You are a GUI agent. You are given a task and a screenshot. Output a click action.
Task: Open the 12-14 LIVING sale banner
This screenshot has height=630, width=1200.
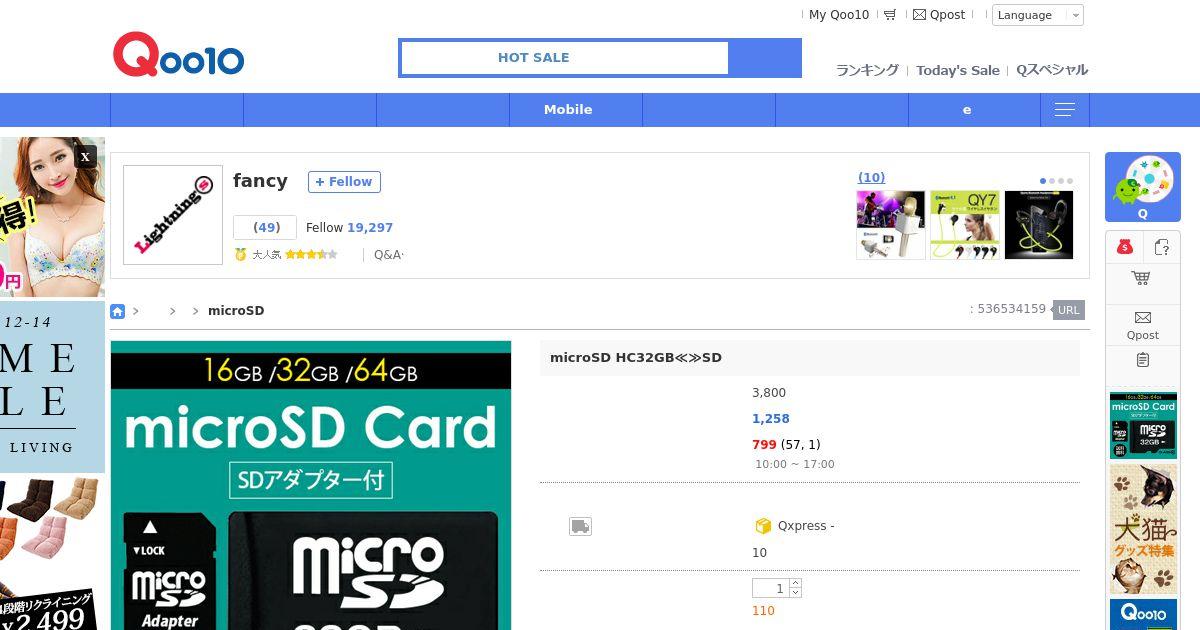(52, 388)
